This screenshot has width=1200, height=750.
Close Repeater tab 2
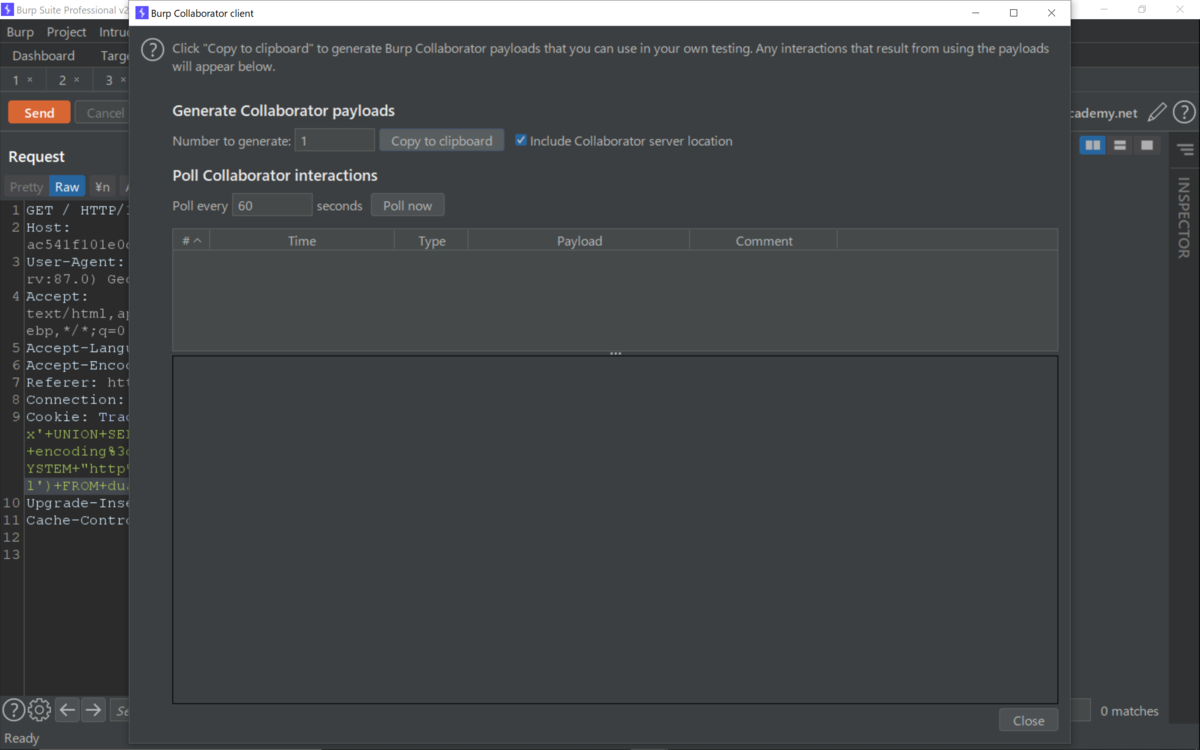point(76,80)
